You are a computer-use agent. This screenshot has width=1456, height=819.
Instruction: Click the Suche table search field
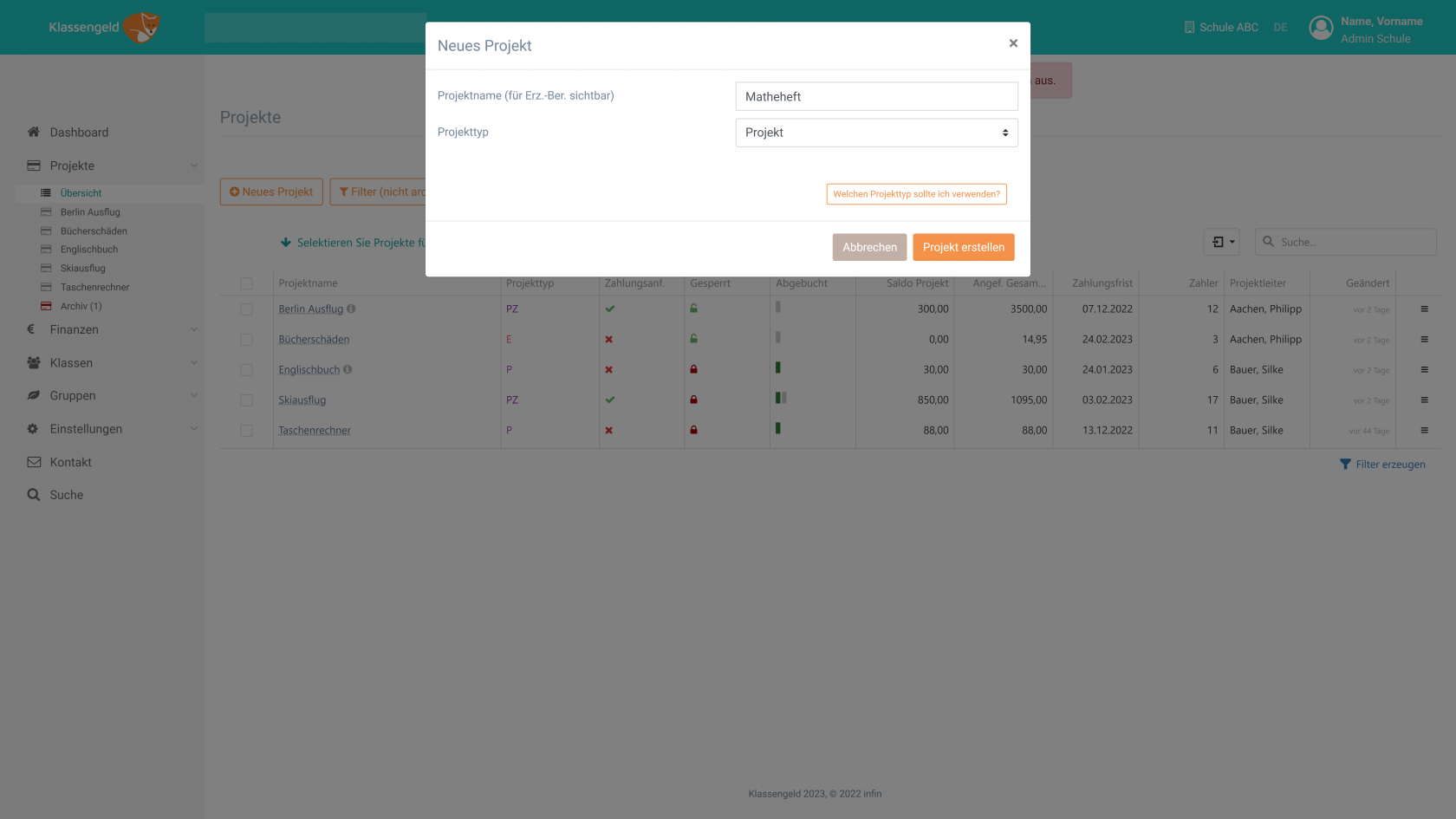(x=1346, y=242)
